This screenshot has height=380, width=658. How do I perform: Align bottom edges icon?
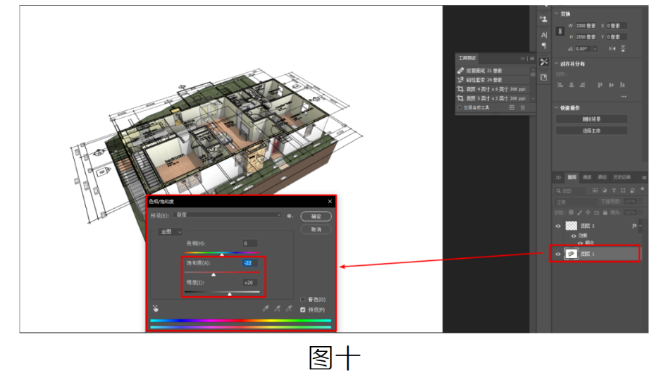pos(622,85)
